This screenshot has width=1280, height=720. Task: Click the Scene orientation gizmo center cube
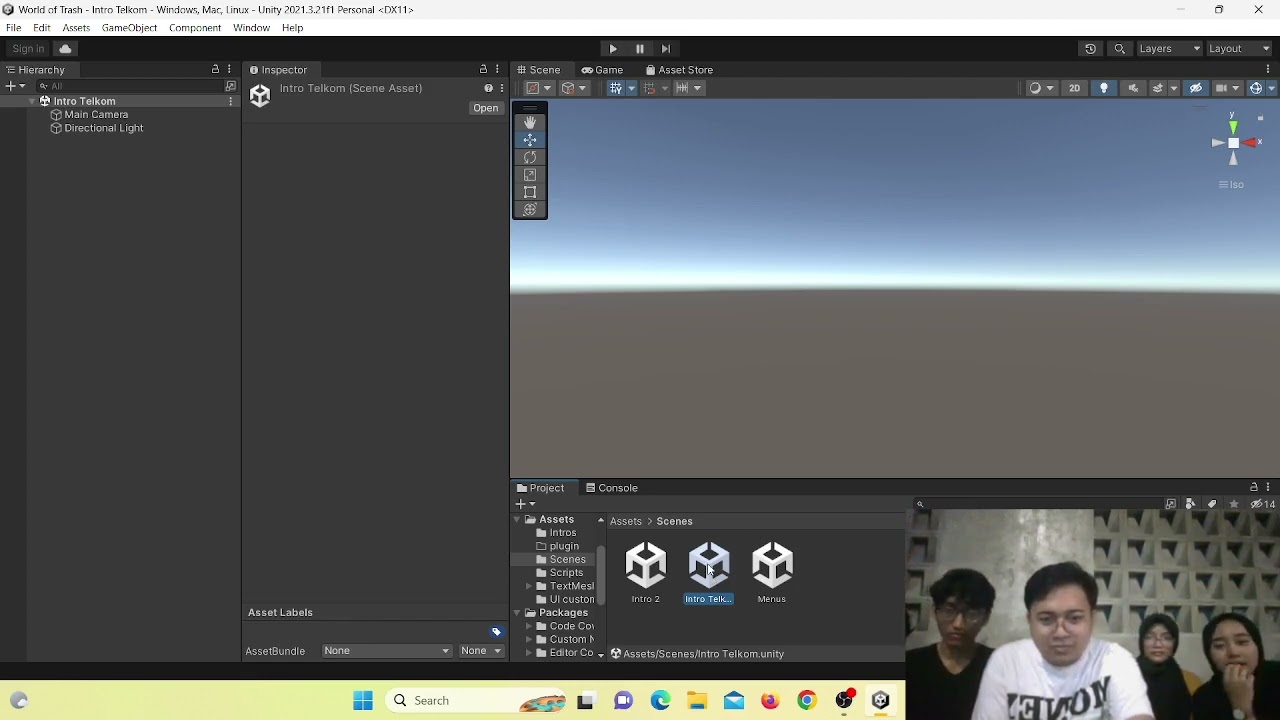coord(1233,143)
